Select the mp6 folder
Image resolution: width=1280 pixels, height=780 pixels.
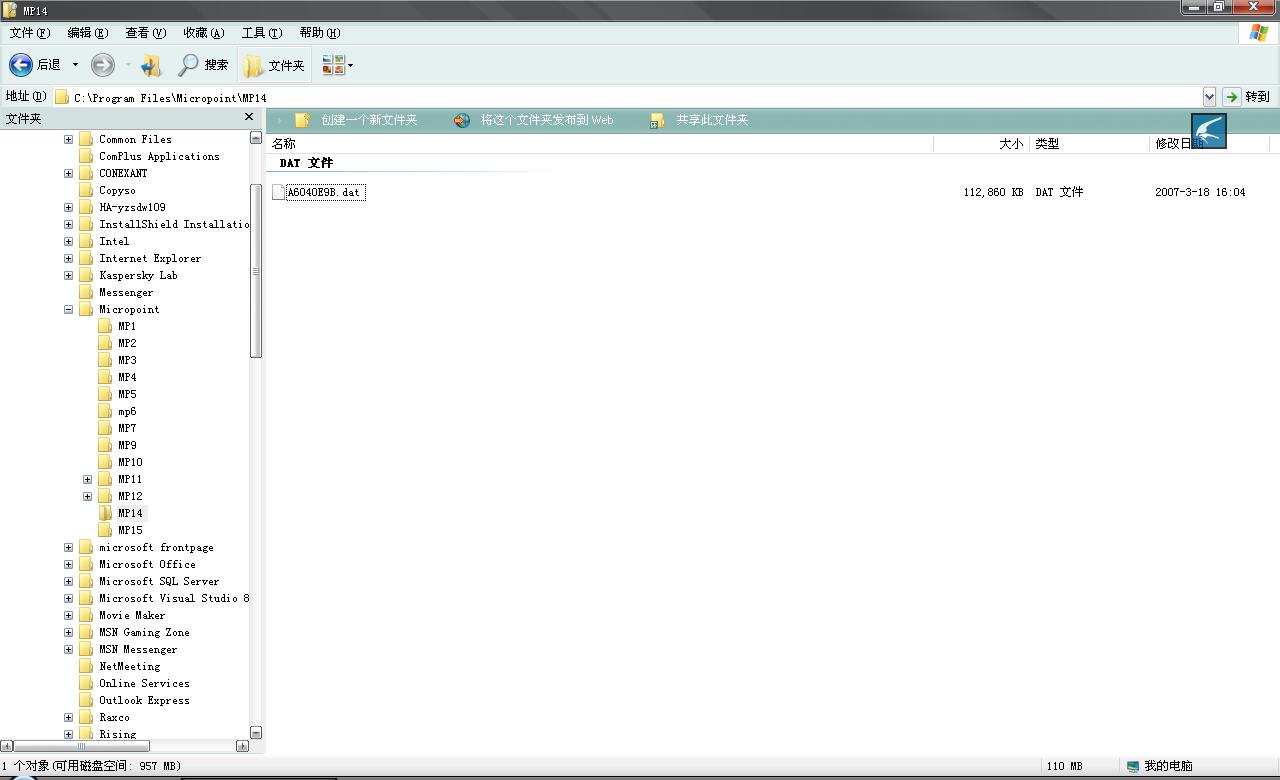[127, 411]
